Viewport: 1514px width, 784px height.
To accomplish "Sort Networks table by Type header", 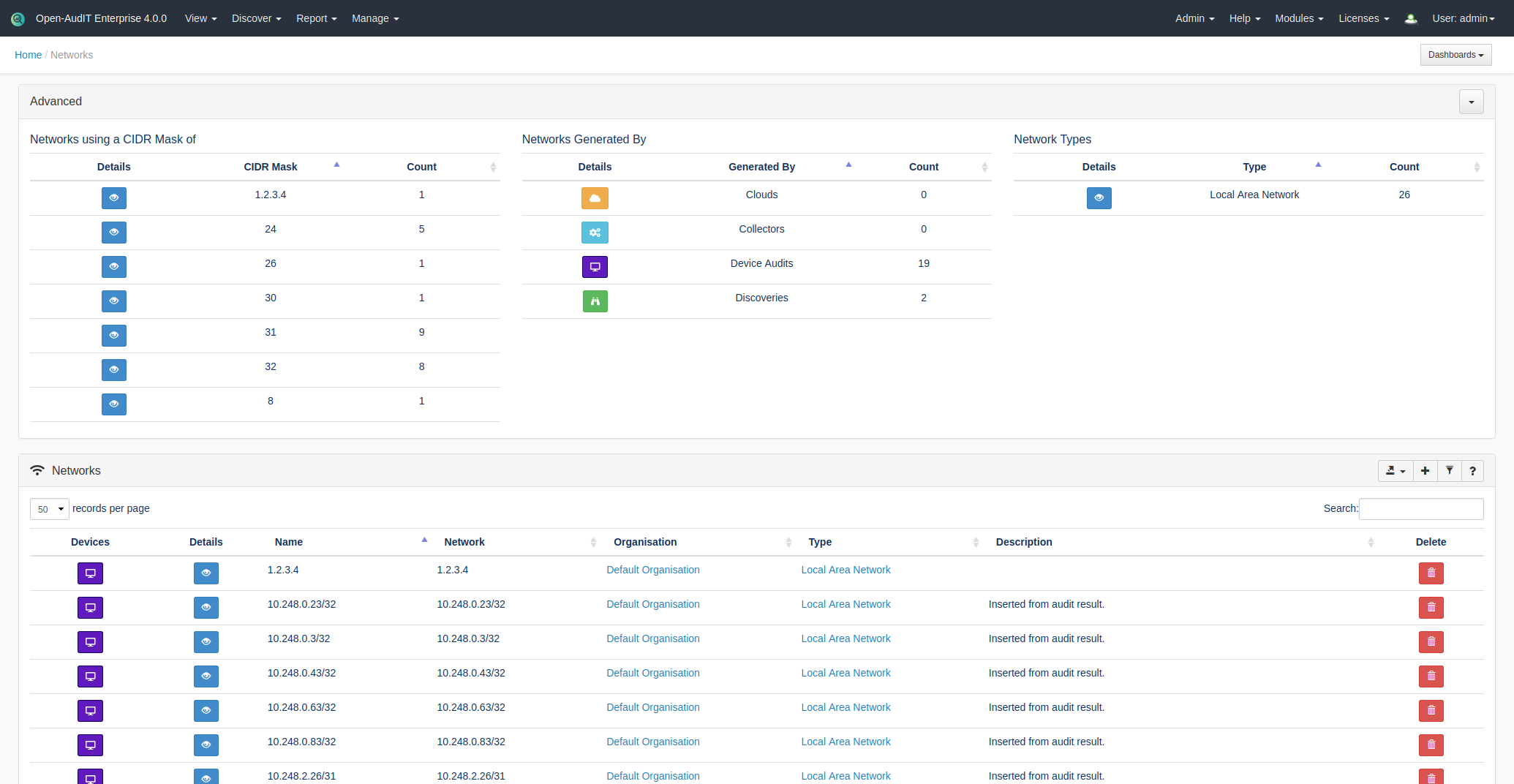I will [891, 542].
